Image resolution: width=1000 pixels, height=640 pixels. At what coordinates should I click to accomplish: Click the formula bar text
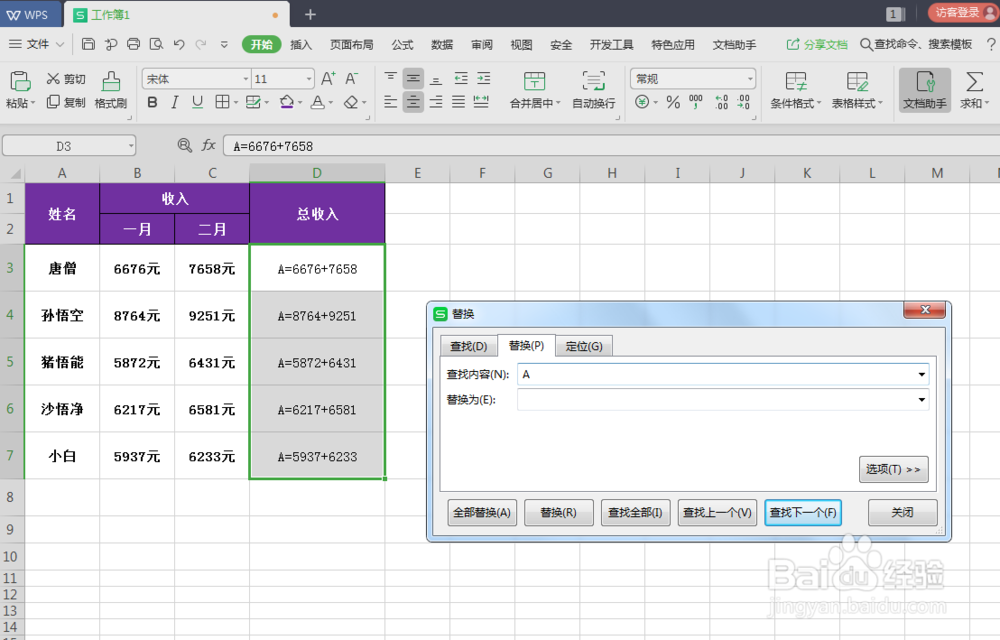tap(273, 147)
